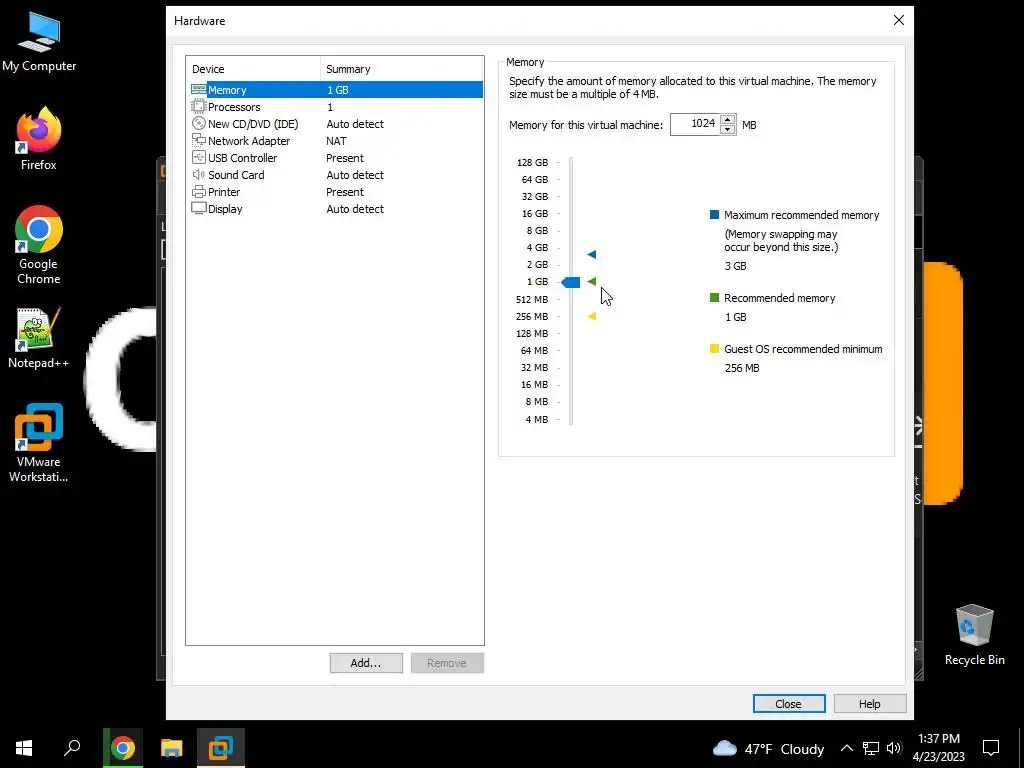Open network status tray icon
Image resolution: width=1024 pixels, height=768 pixels.
click(871, 748)
